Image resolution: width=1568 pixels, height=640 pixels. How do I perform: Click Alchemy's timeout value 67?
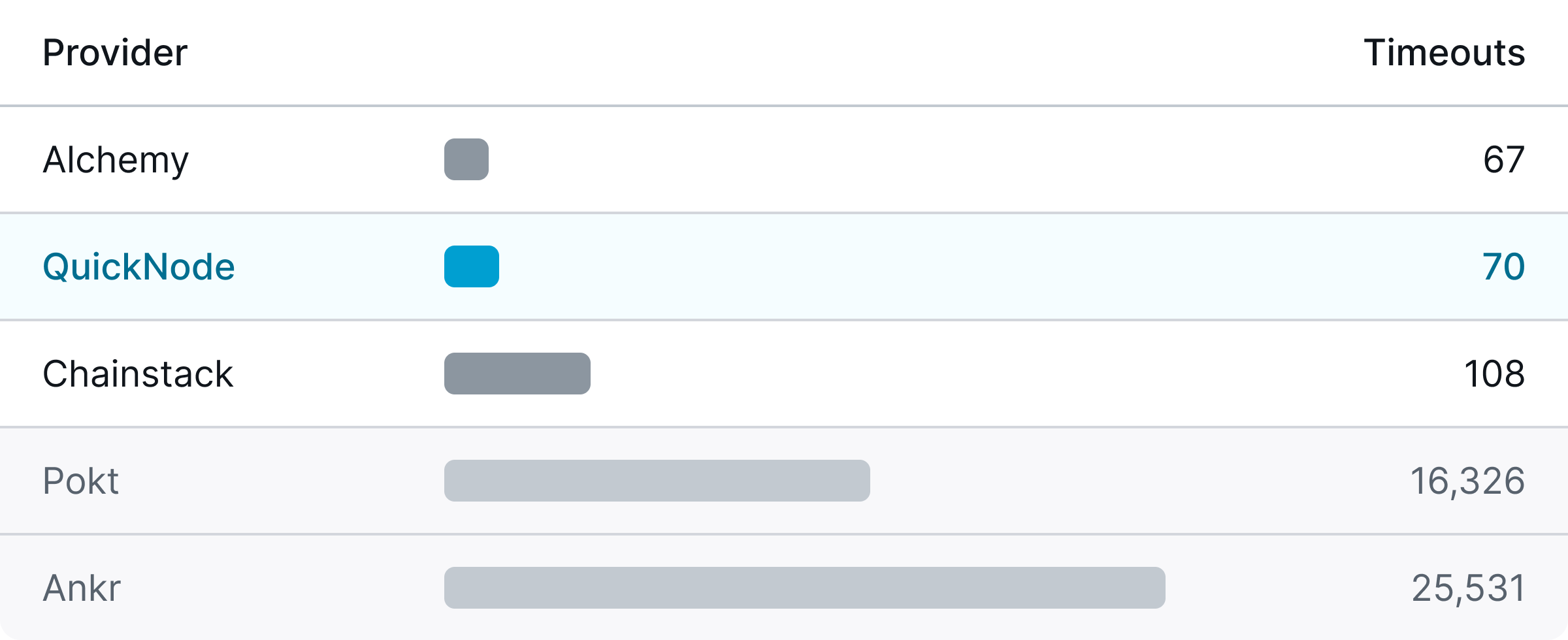click(x=1504, y=160)
